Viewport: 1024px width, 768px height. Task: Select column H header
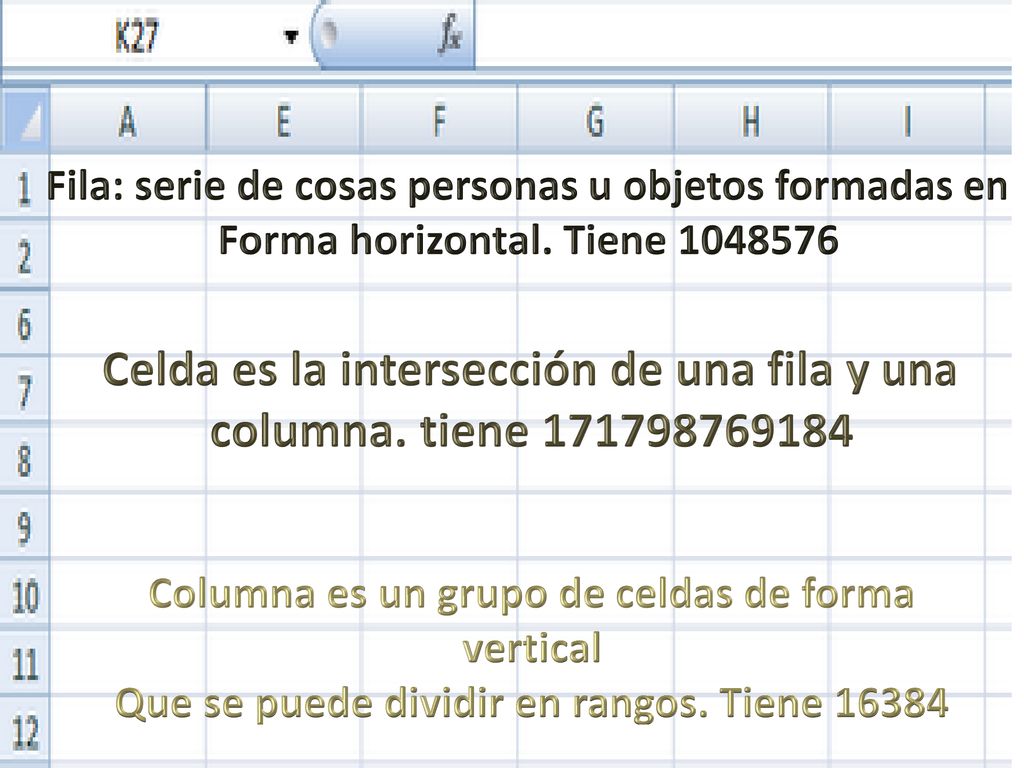point(751,120)
